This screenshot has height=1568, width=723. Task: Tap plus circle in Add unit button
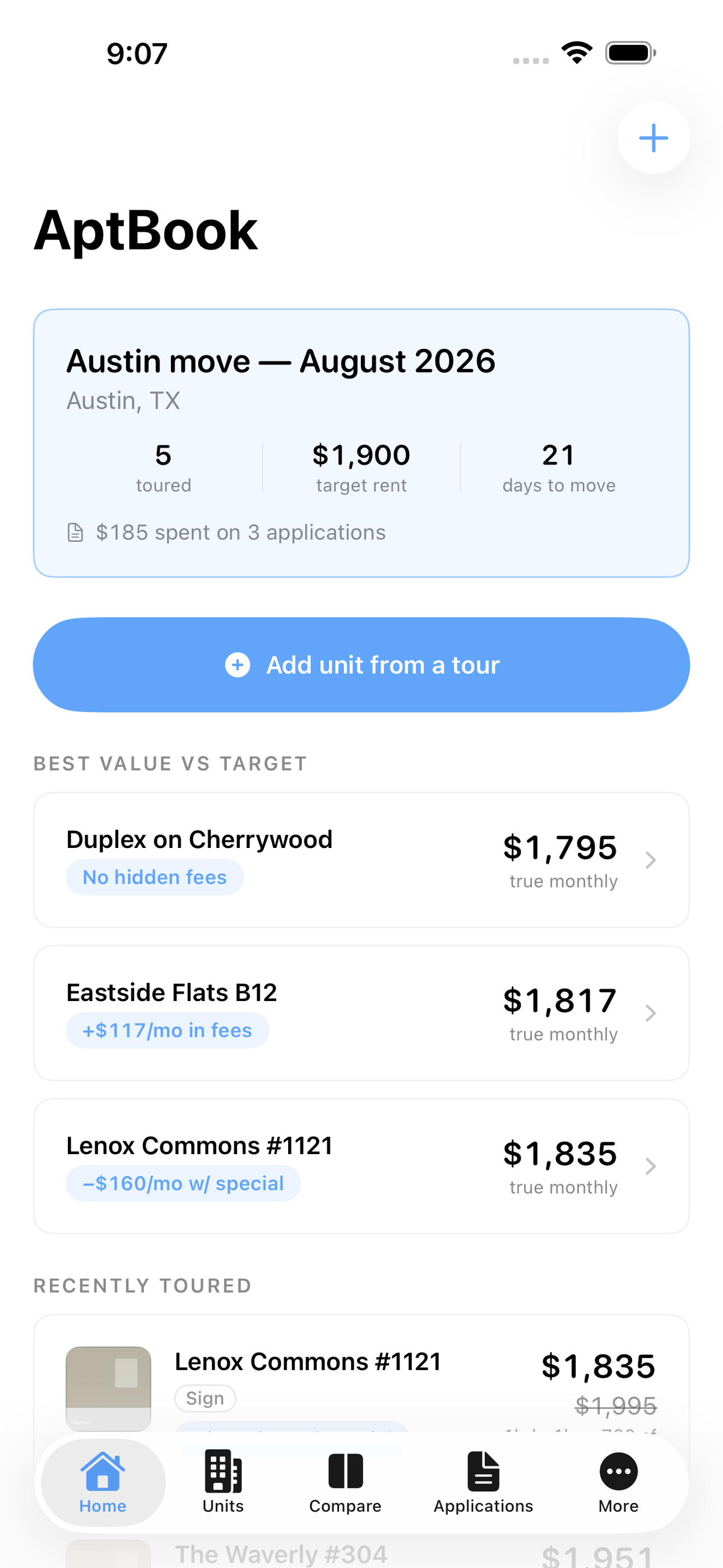(x=237, y=665)
